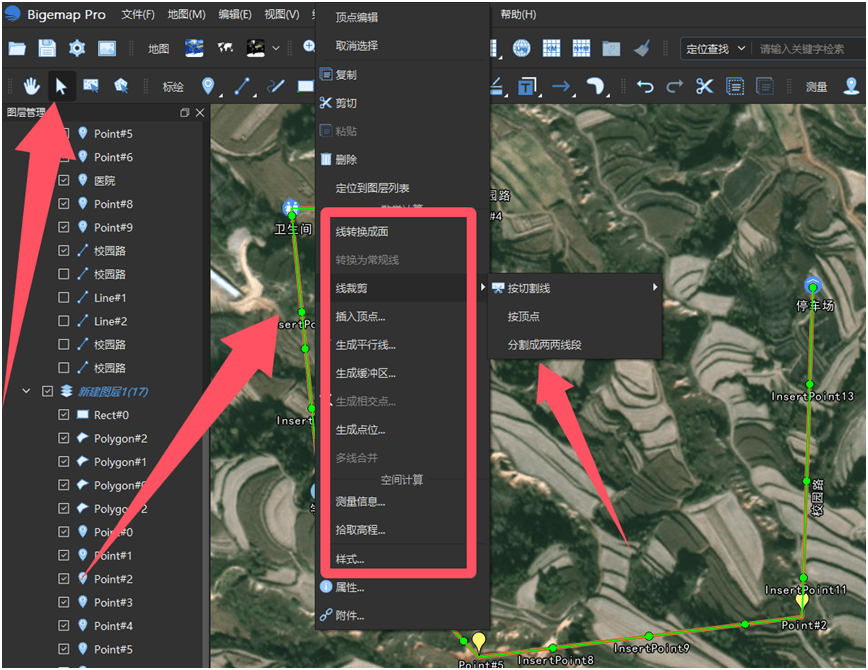The image size is (868, 670).
Task: Select the sector shape drawing tool
Action: 595,86
